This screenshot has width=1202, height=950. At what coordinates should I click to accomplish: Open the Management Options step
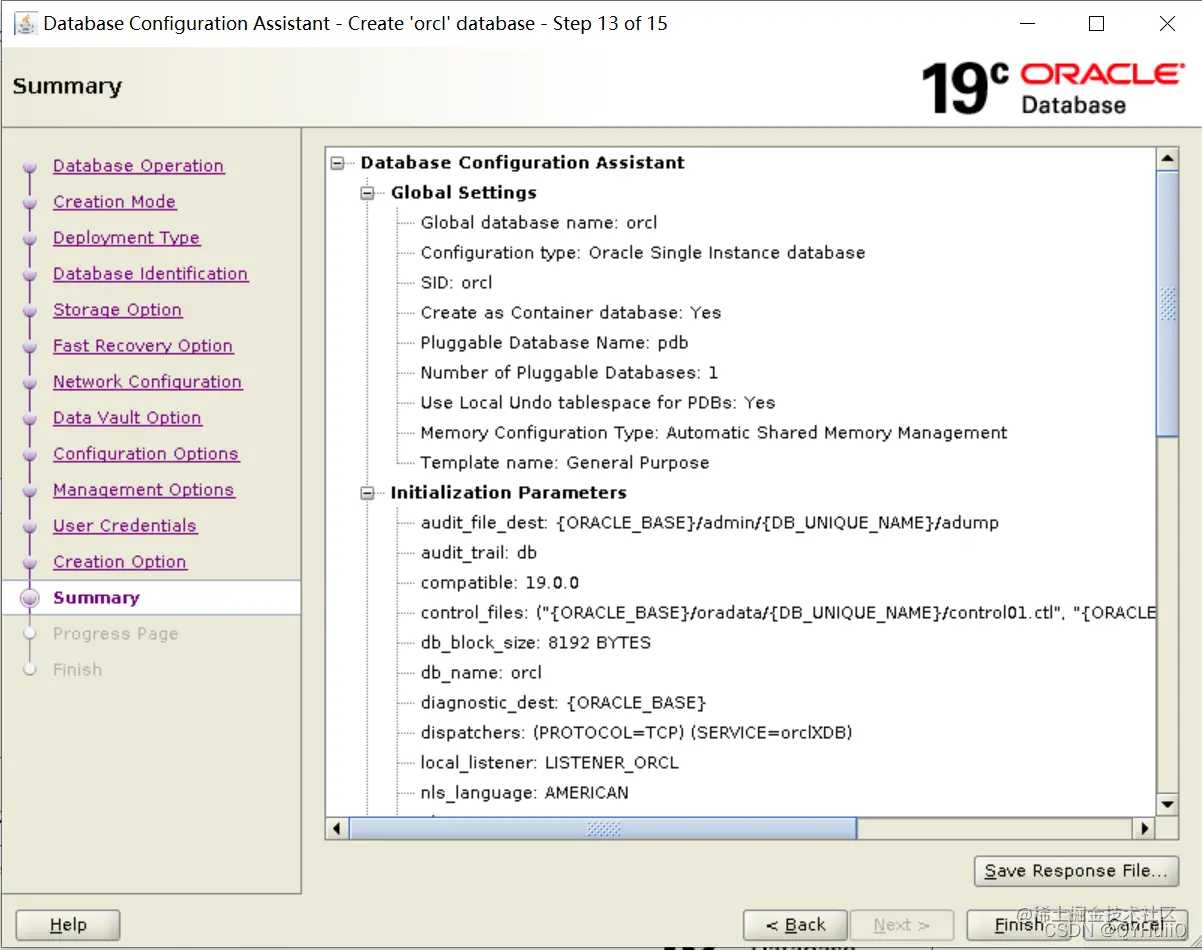click(x=143, y=490)
